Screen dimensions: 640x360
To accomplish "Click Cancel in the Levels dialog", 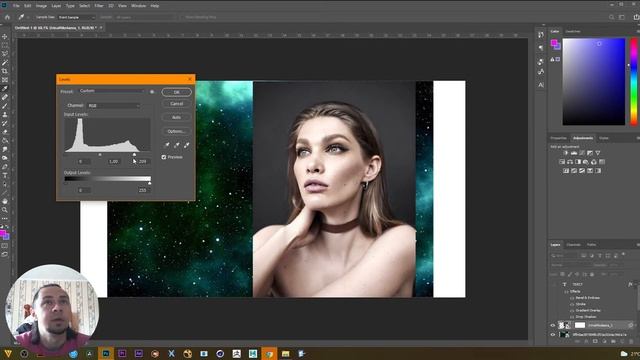I will [176, 104].
